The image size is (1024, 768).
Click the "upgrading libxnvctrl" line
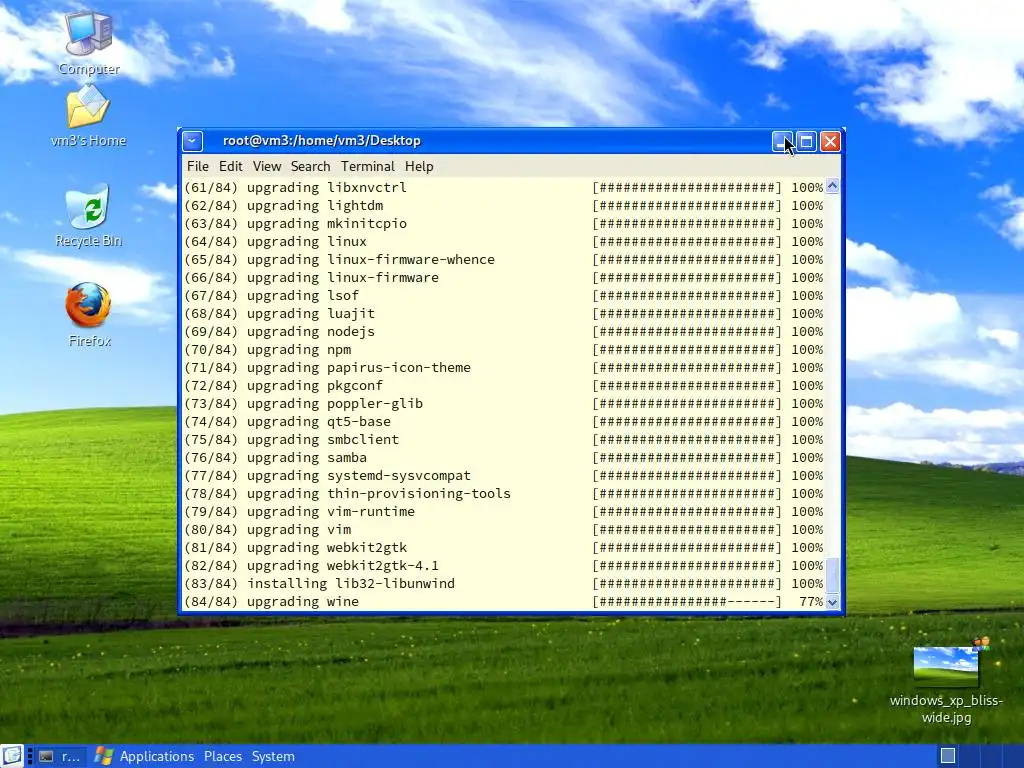pyautogui.click(x=504, y=187)
